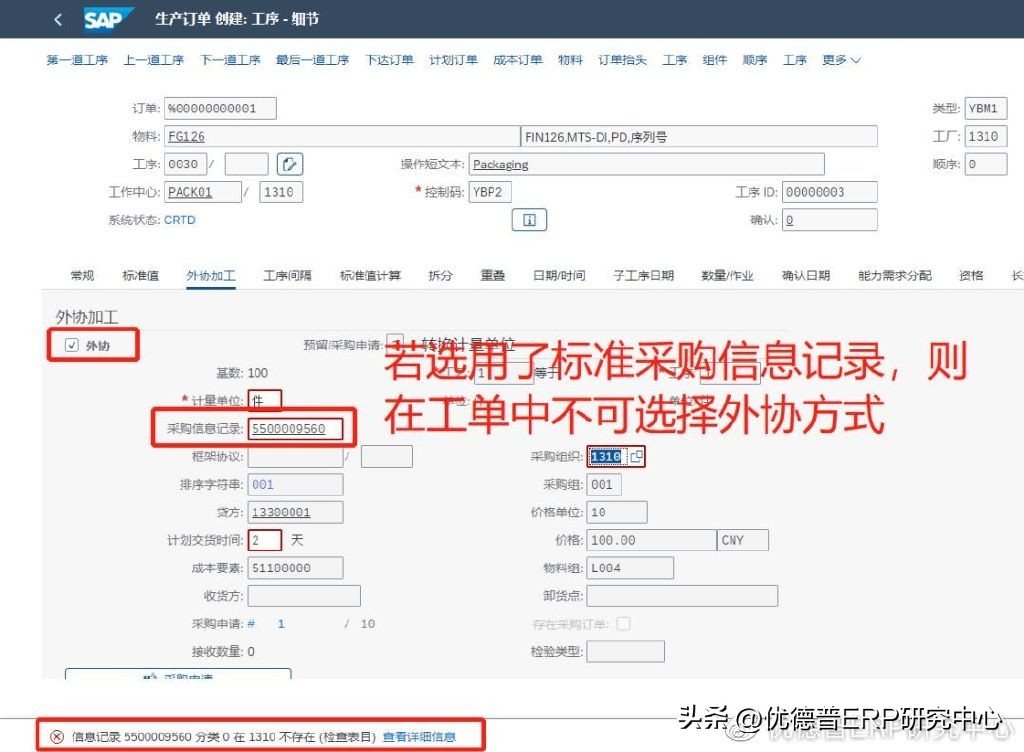Click 组件 in the top menu bar

click(714, 60)
